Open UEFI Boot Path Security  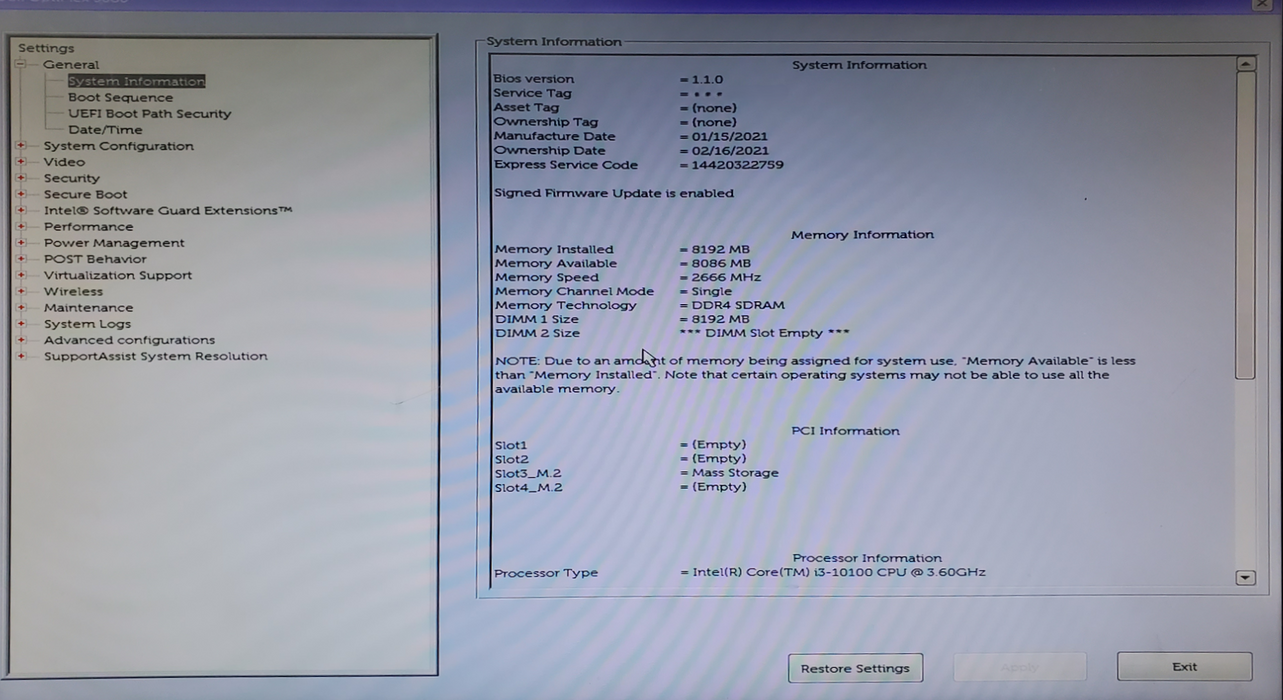pos(149,114)
